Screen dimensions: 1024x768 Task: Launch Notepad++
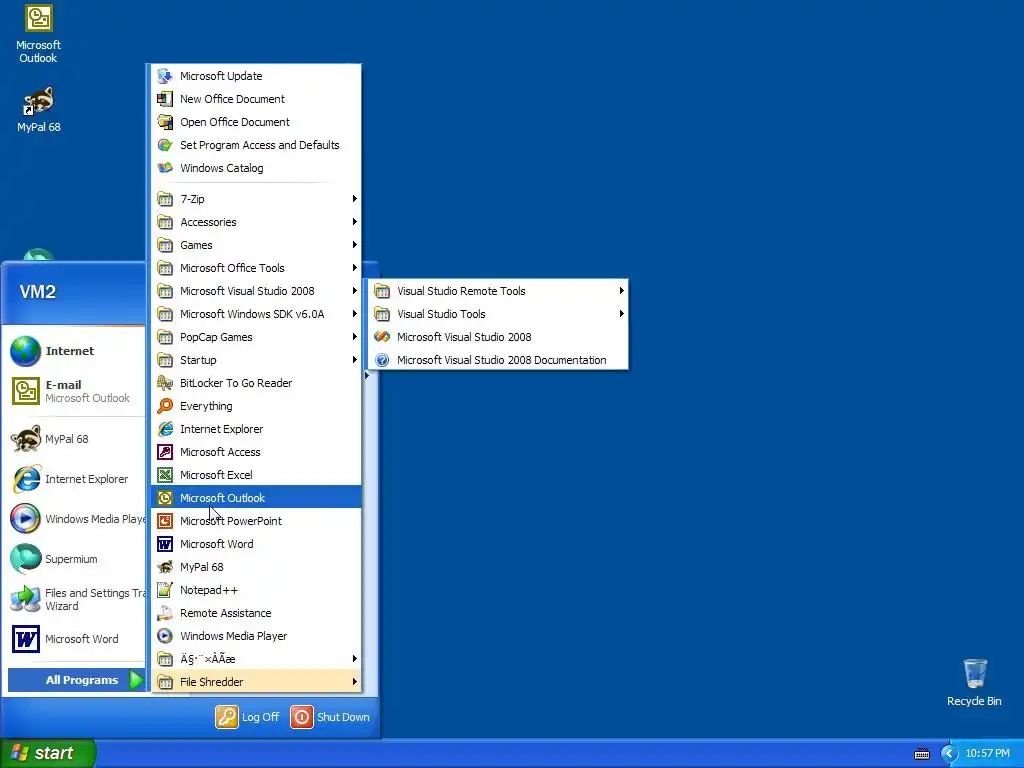point(256,590)
